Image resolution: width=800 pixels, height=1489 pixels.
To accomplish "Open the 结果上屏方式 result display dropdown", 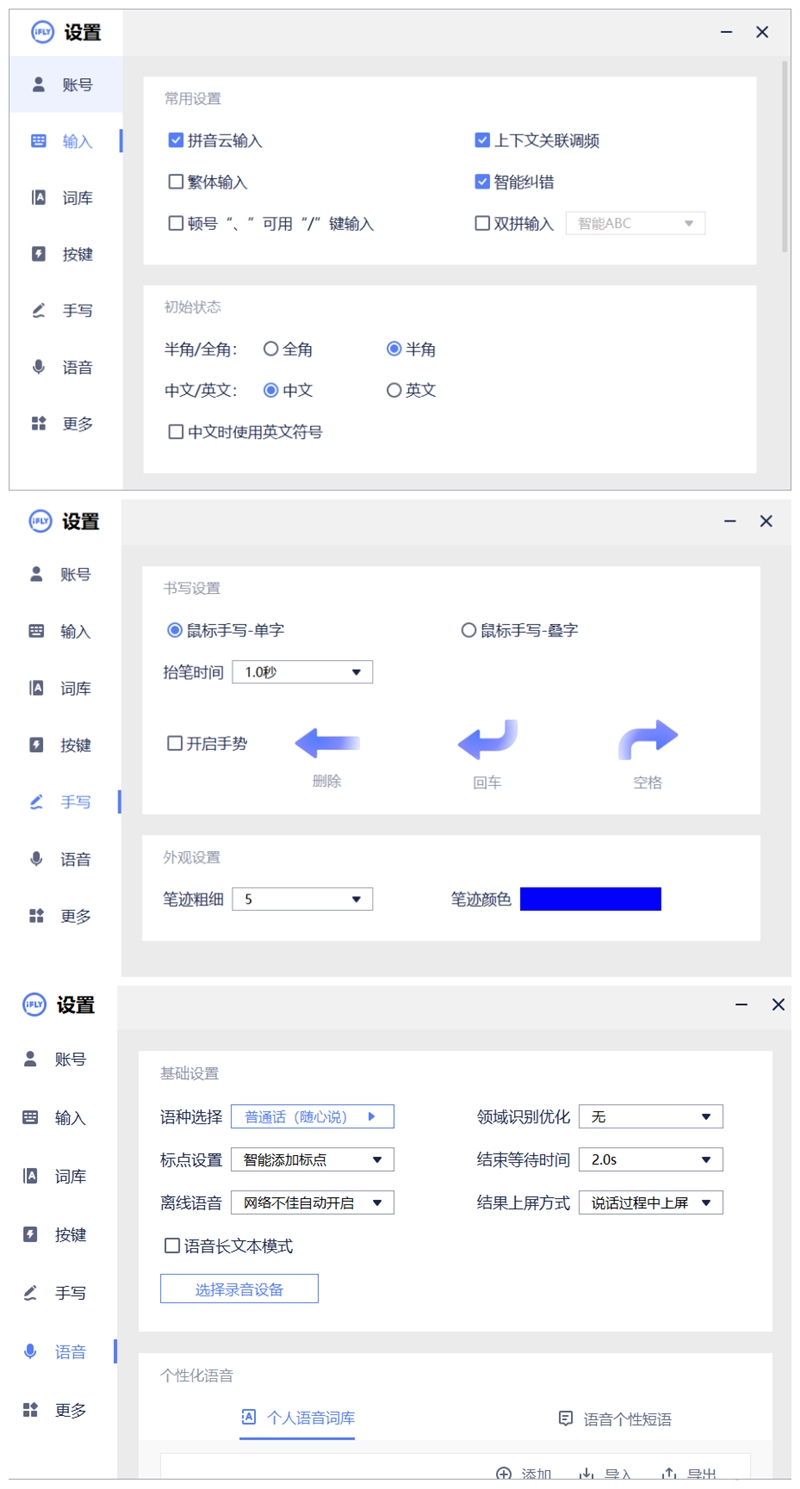I will point(650,1202).
